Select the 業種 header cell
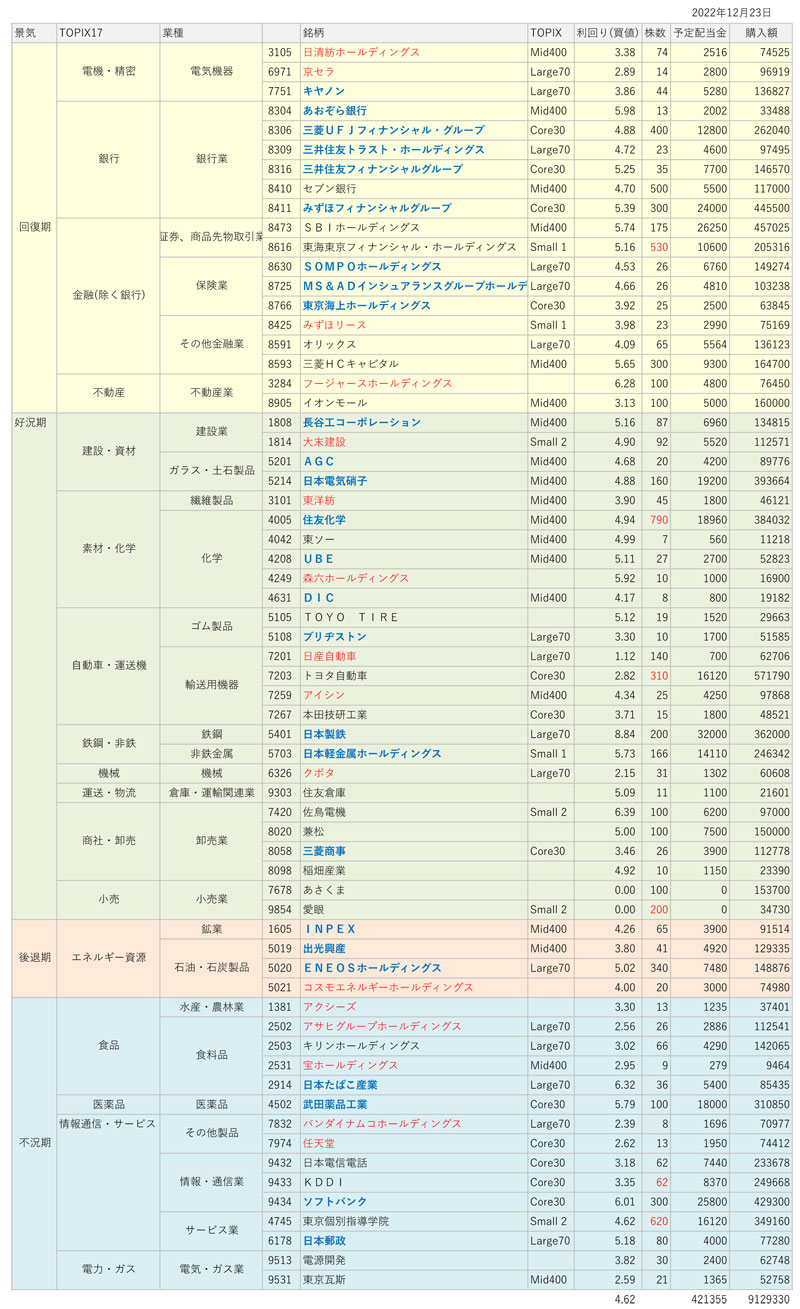 click(211, 32)
